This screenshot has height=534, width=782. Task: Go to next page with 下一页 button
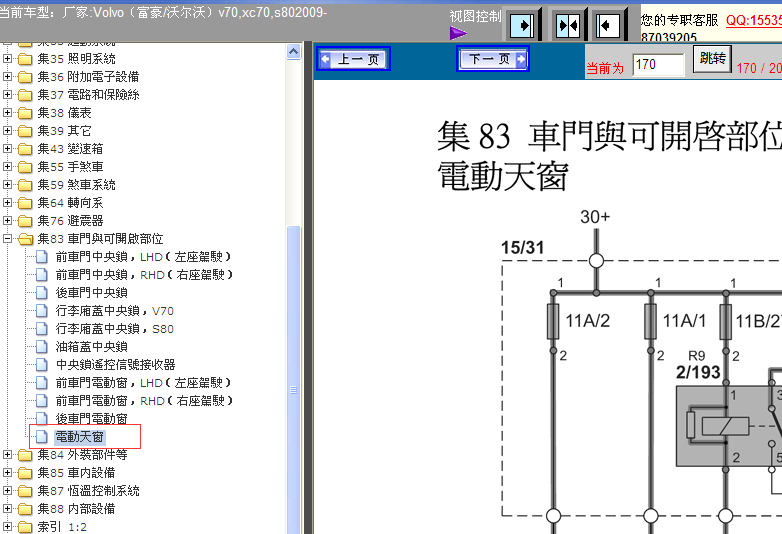[x=493, y=59]
